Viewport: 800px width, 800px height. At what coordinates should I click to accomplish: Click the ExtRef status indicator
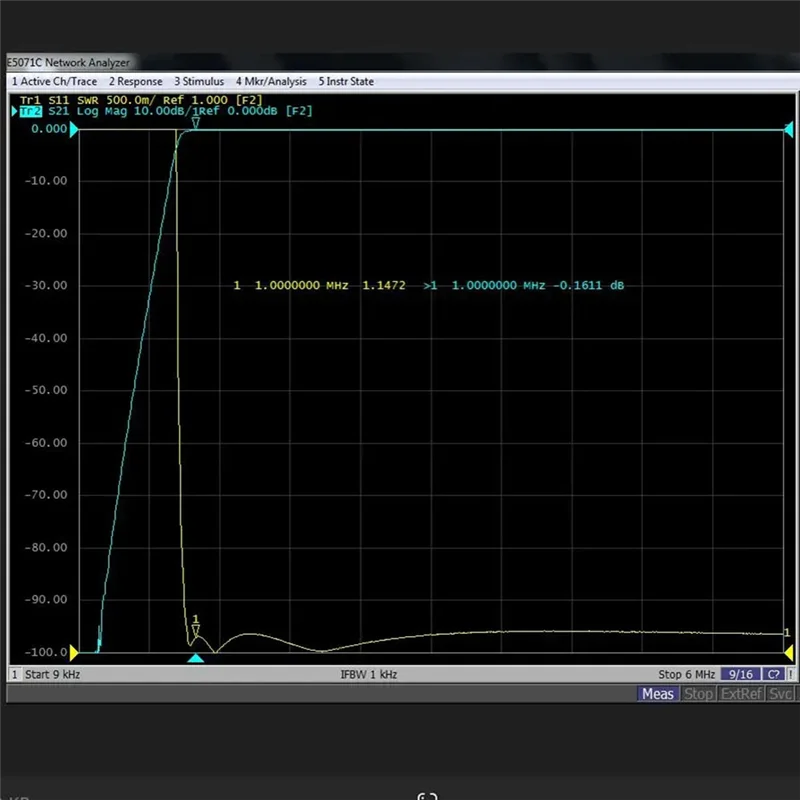pyautogui.click(x=741, y=693)
